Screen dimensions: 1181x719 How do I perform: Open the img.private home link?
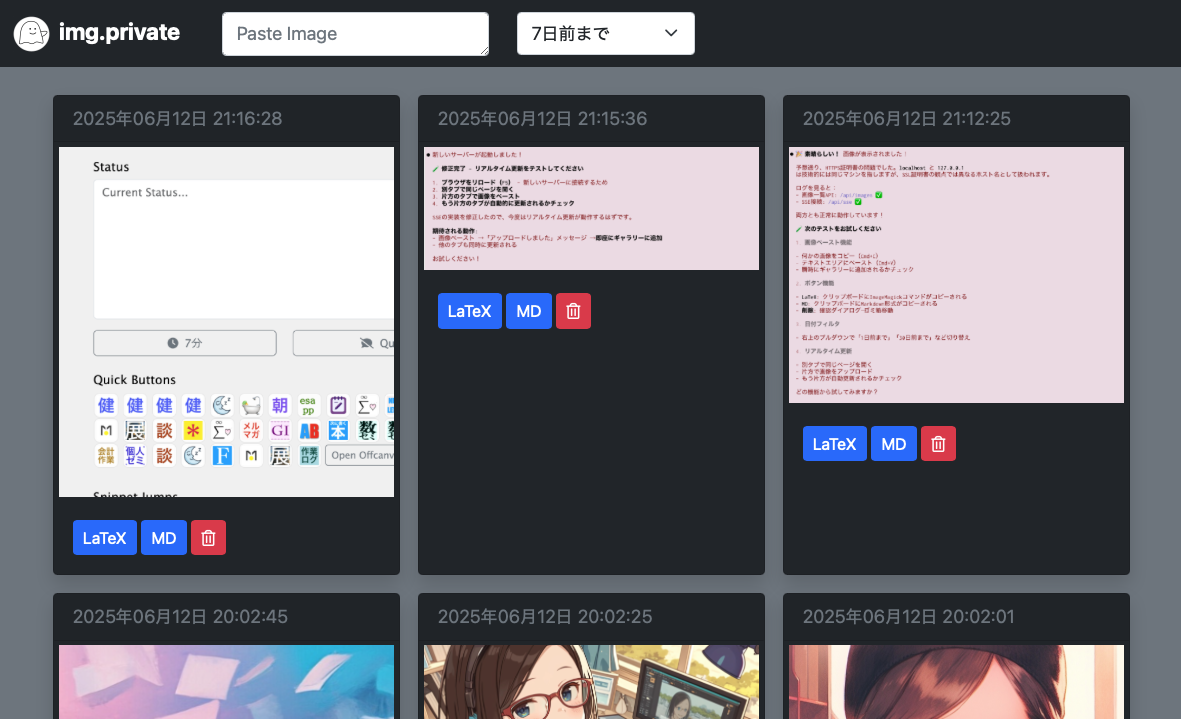click(119, 33)
